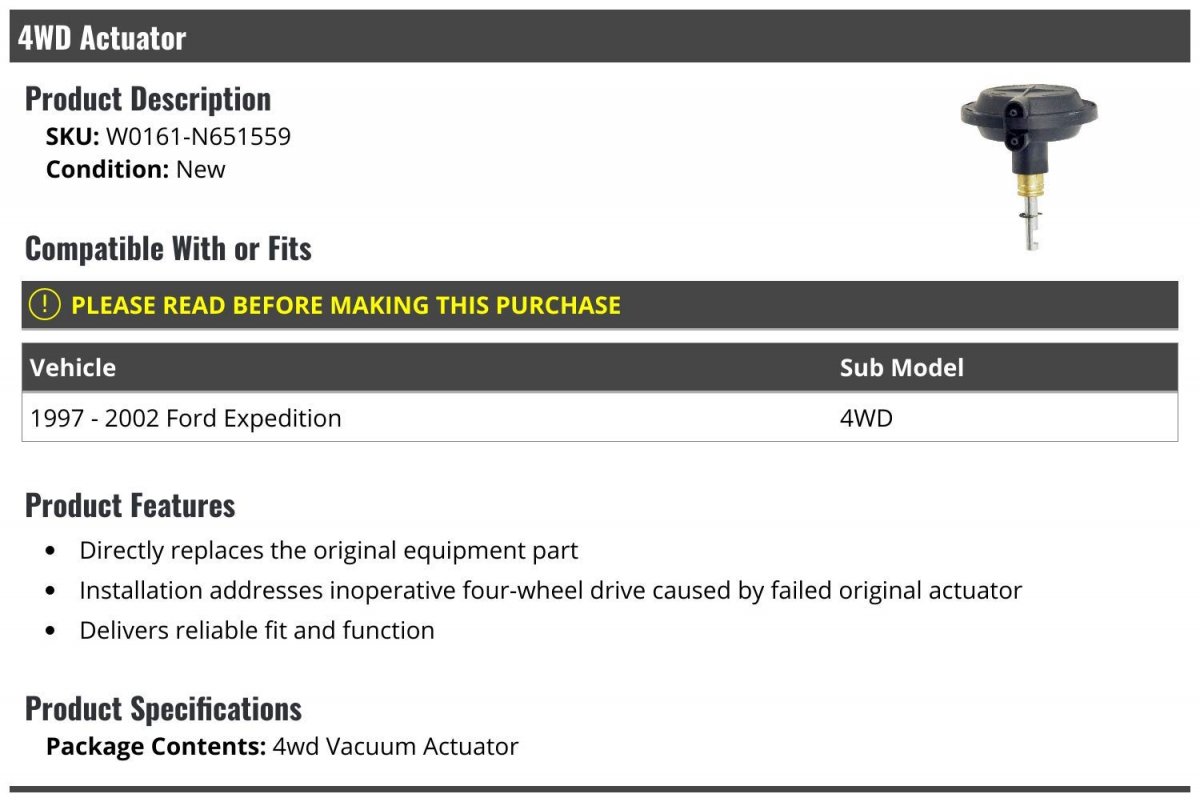This screenshot has width=1200, height=802.
Task: Click the Product Specifications heading
Action: click(163, 708)
